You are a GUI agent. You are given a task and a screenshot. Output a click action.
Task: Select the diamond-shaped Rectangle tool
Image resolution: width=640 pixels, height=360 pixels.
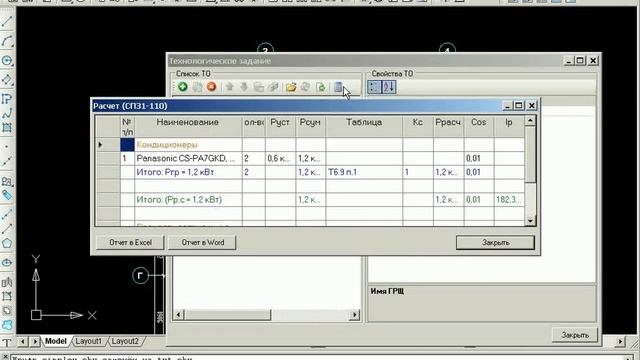(x=7, y=79)
